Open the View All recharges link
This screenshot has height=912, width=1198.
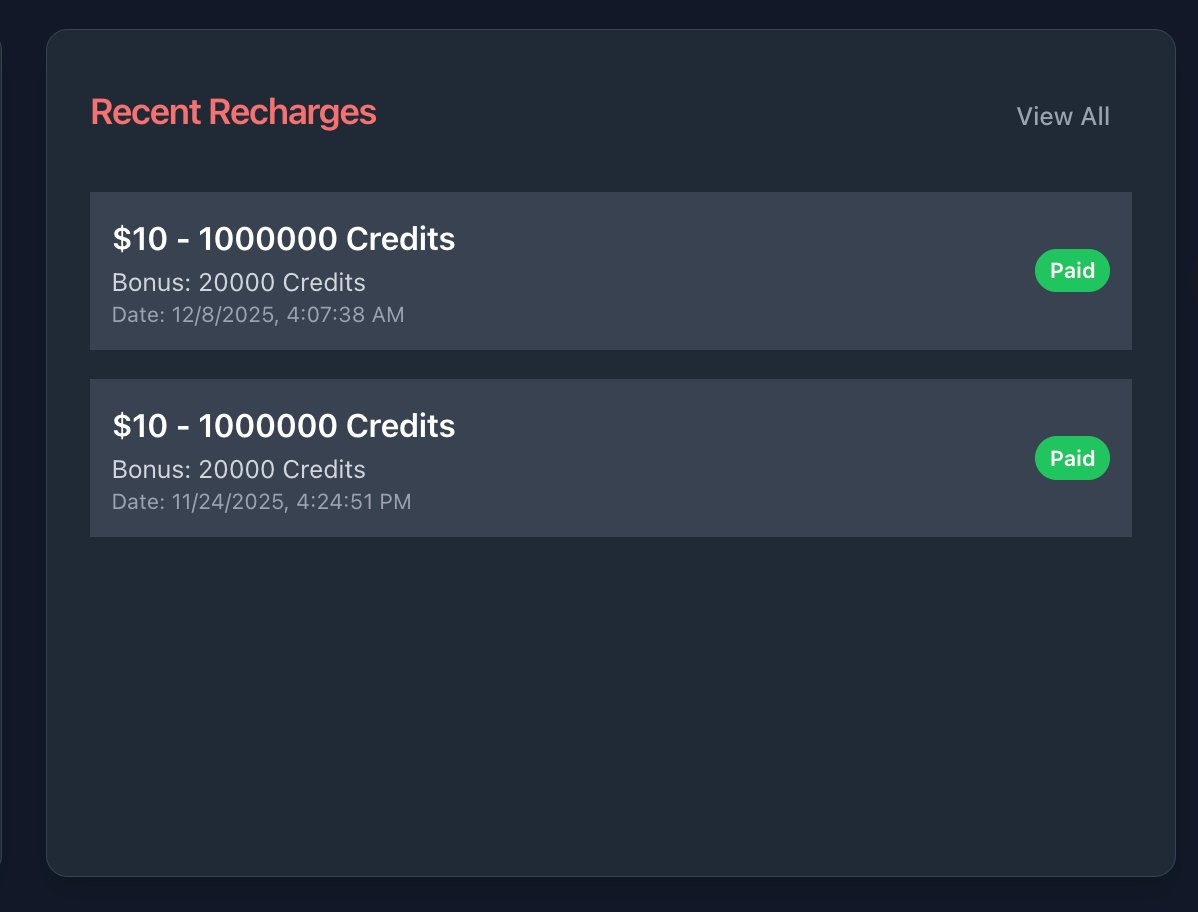(1062, 117)
